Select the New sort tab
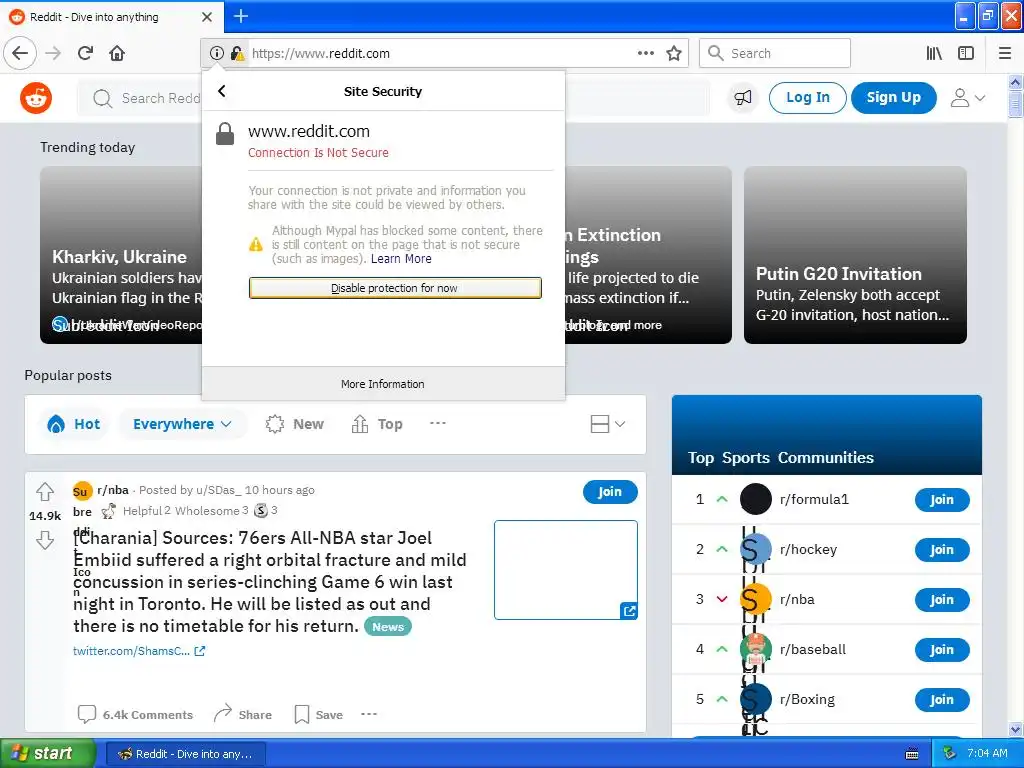This screenshot has width=1024, height=768. click(x=295, y=424)
